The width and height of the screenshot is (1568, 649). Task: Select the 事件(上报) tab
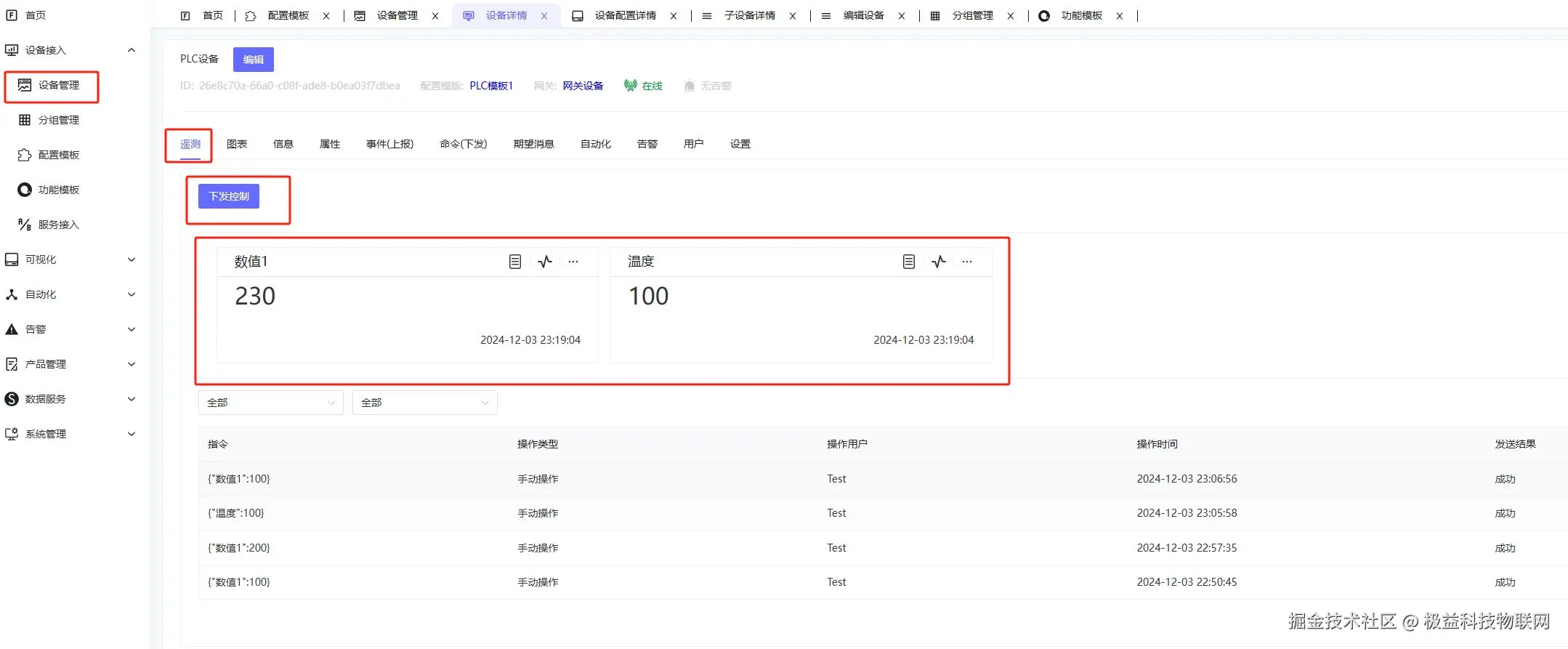pos(390,144)
